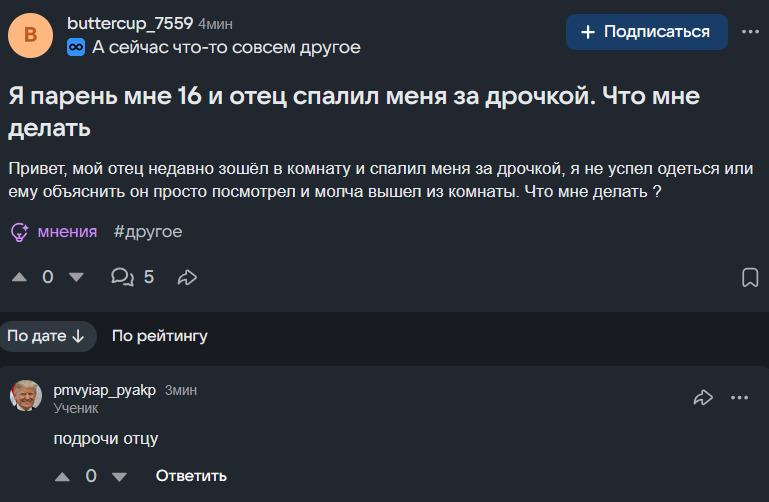
Task: Switch to the По рейтингу tab
Action: pyautogui.click(x=159, y=336)
